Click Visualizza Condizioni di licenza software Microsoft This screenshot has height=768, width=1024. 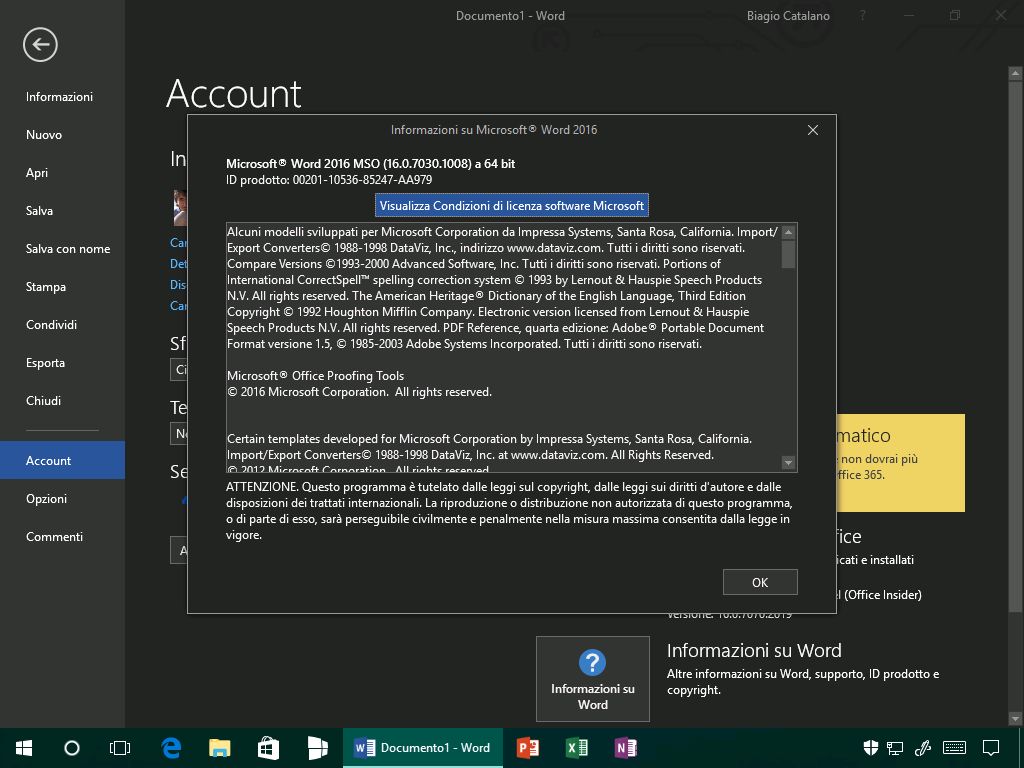click(x=512, y=206)
